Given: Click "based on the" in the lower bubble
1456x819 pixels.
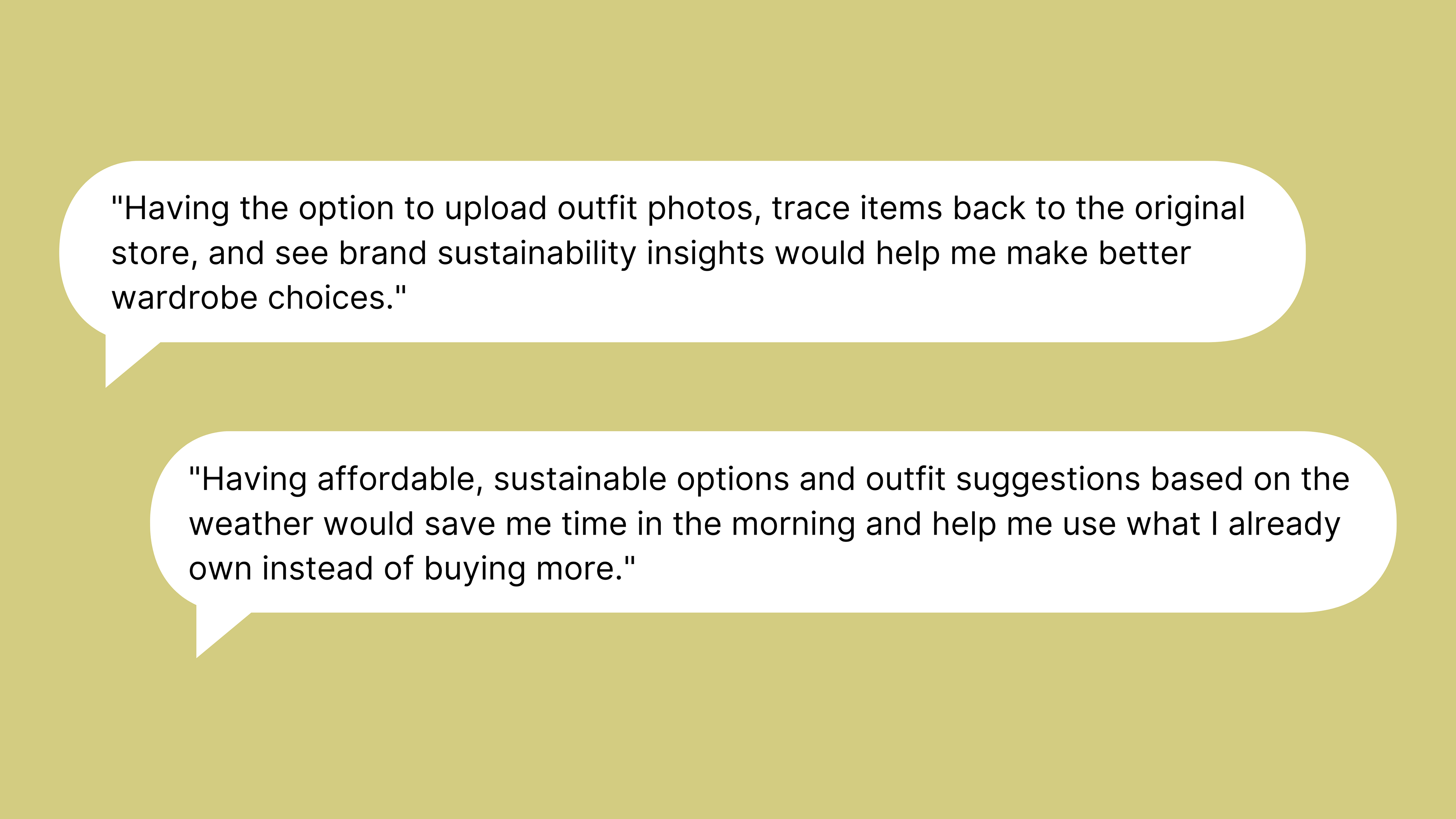Looking at the screenshot, I should pos(1250,479).
